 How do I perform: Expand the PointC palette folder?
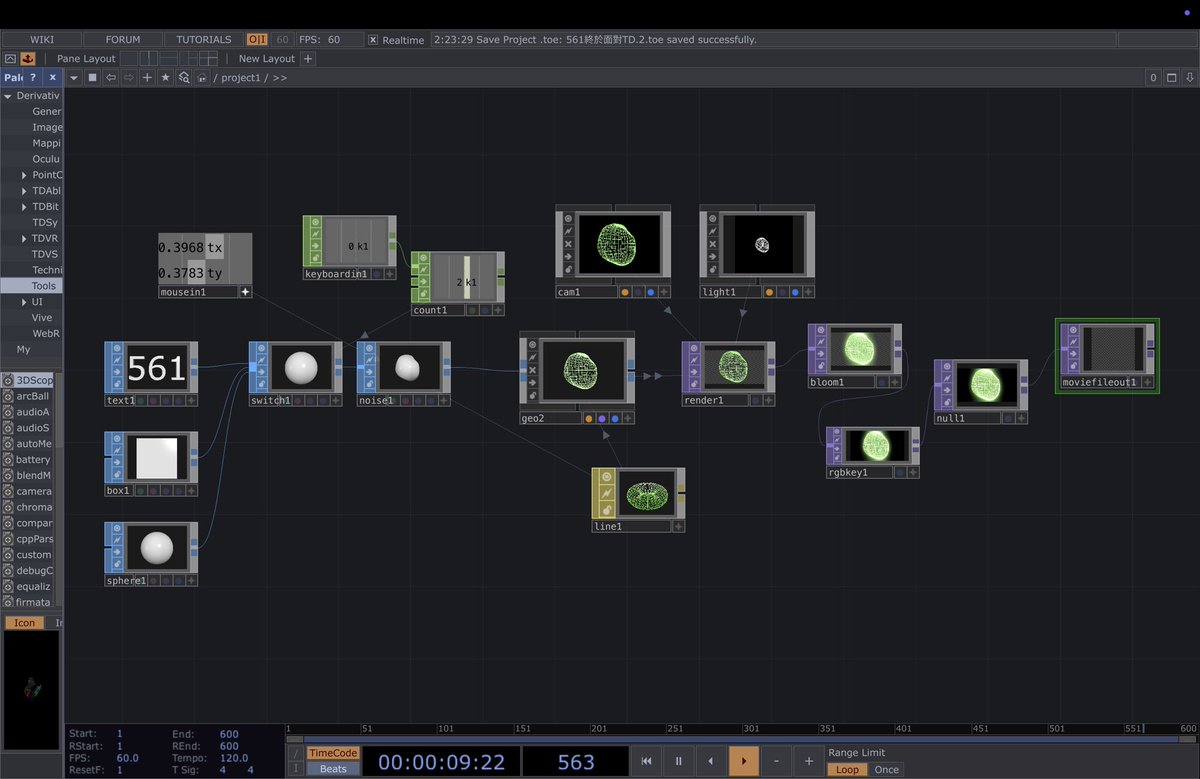pyautogui.click(x=24, y=175)
